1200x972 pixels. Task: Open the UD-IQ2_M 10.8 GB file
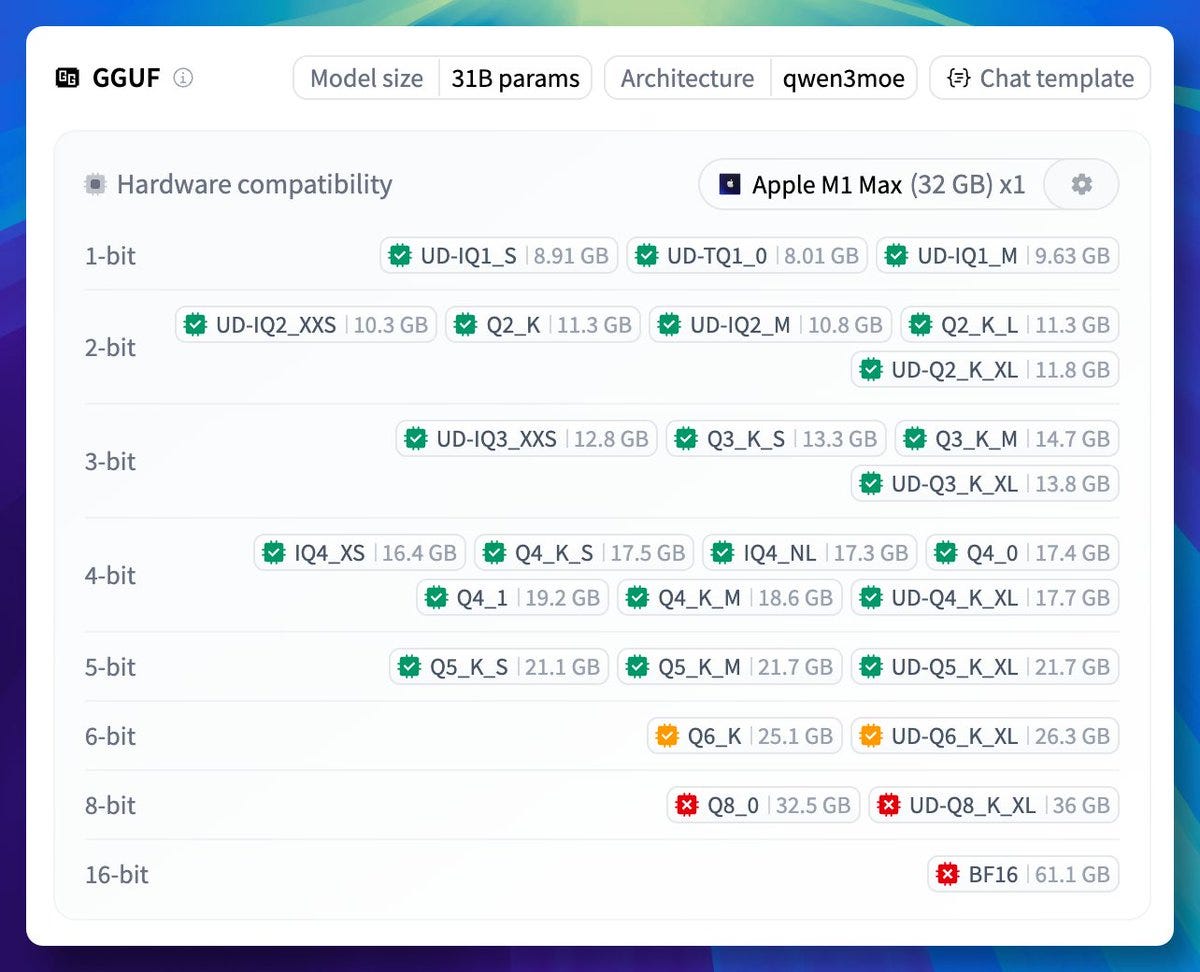(x=770, y=324)
